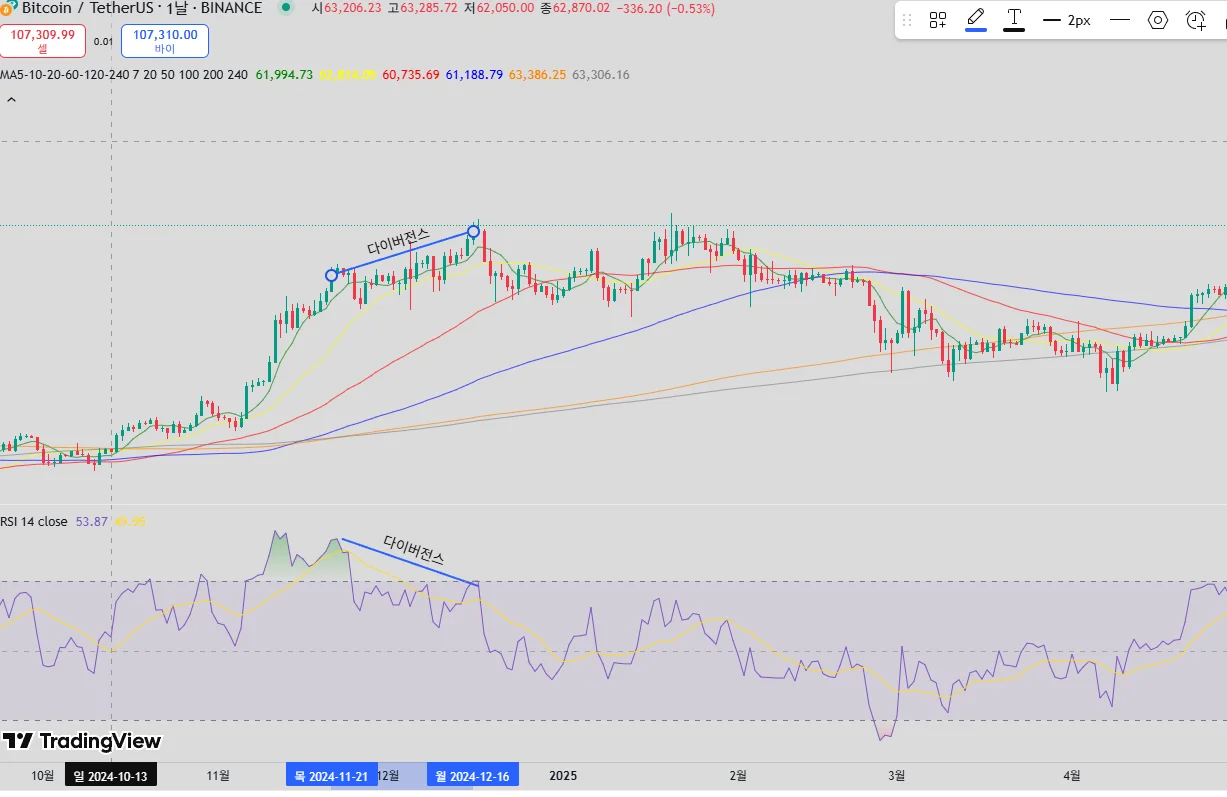Click the open price 63,206.23
Viewport: 1227px width, 797px height.
(x=354, y=8)
